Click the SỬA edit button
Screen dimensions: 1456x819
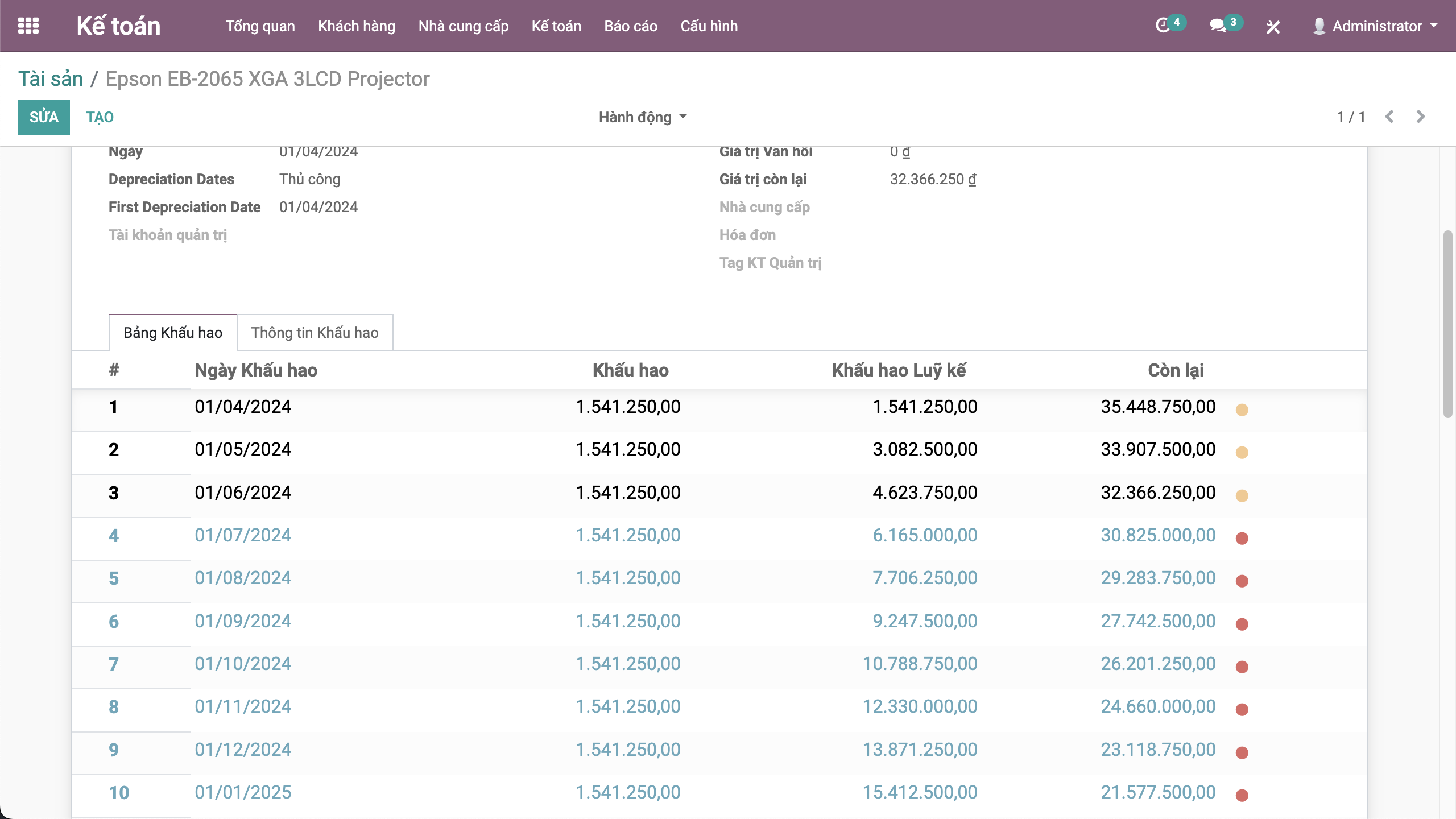44,117
